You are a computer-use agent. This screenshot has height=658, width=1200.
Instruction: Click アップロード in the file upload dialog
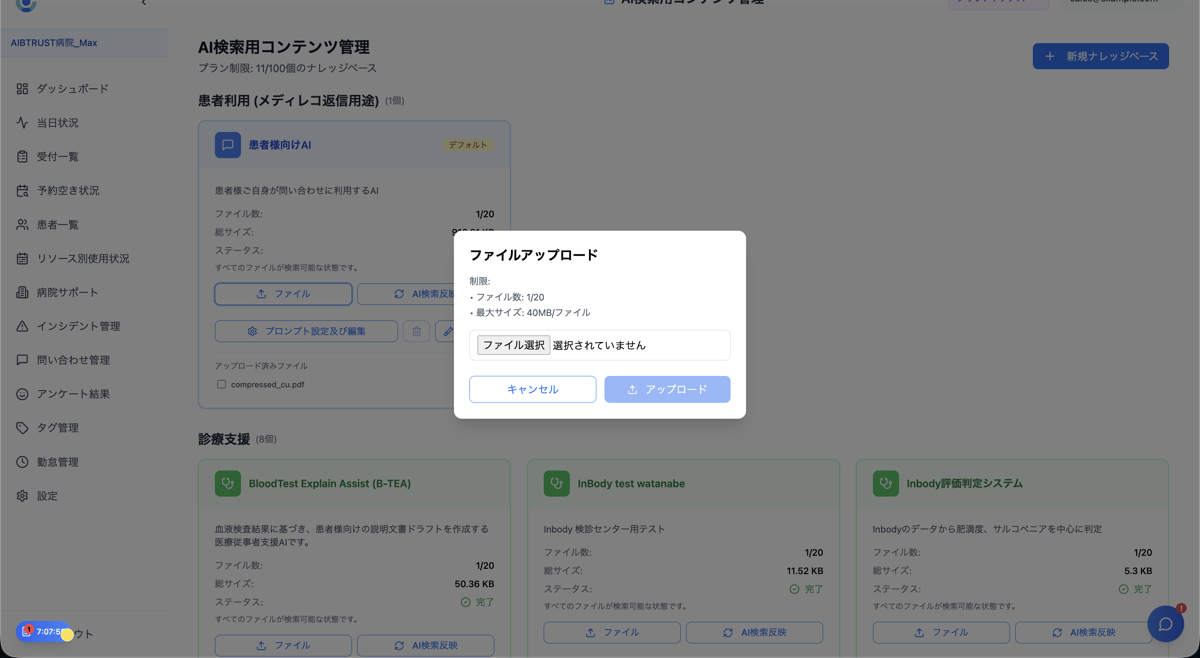(x=667, y=389)
